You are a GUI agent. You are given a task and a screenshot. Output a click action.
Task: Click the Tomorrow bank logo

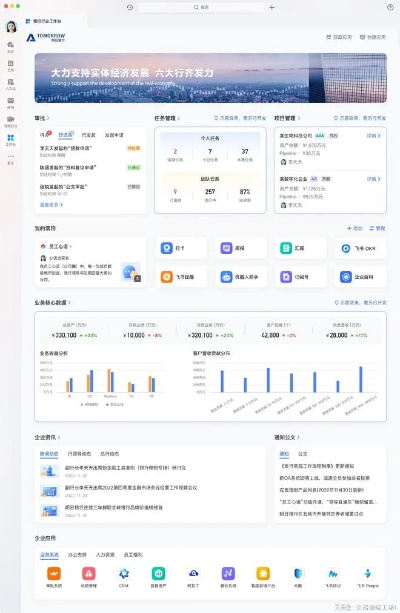pyautogui.click(x=46, y=38)
